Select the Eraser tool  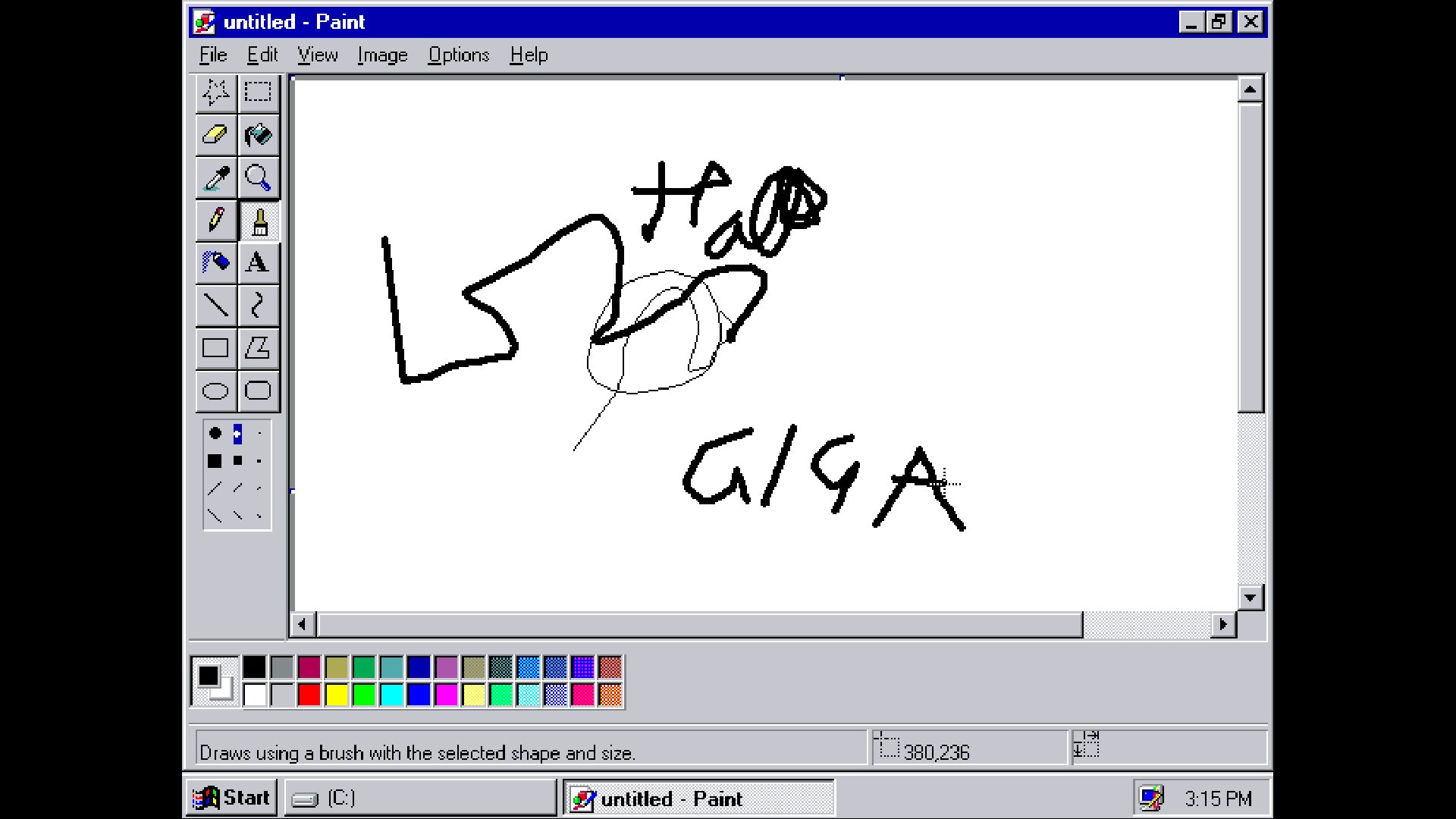click(216, 135)
